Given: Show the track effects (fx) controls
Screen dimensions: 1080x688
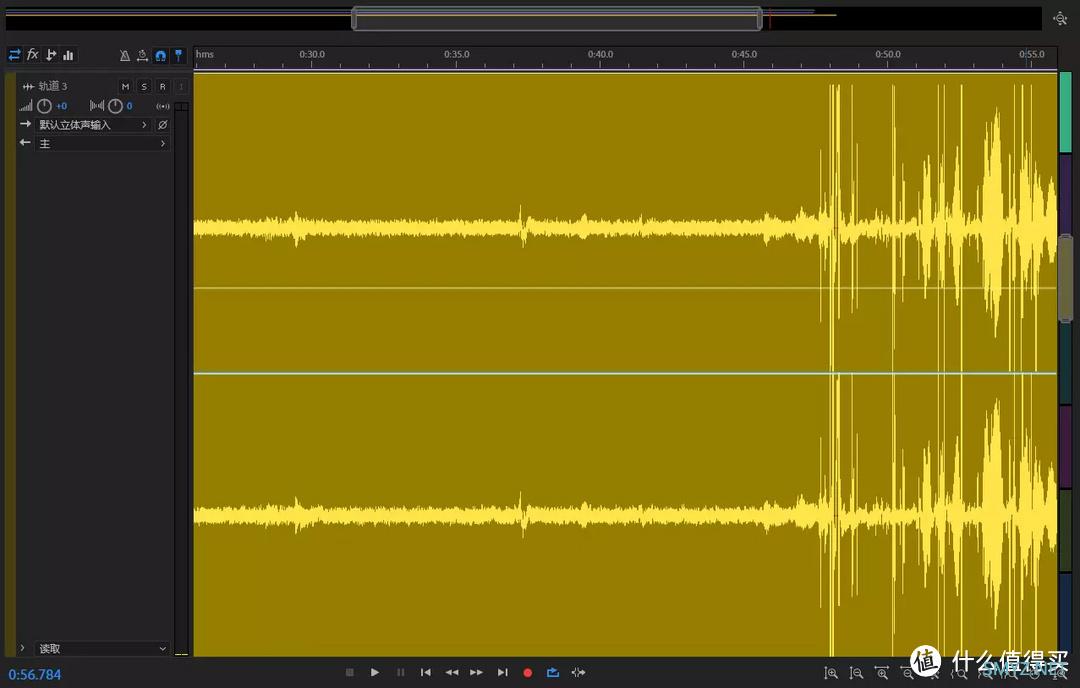Looking at the screenshot, I should coord(32,55).
